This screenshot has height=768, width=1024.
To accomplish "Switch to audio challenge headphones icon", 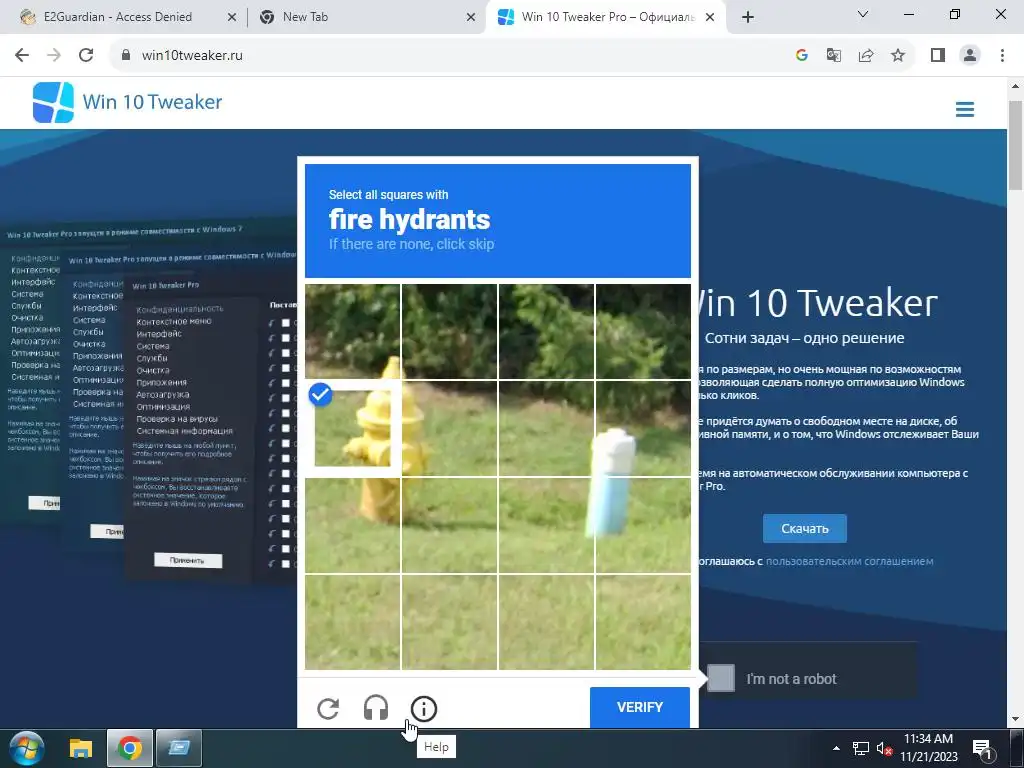I will click(376, 709).
